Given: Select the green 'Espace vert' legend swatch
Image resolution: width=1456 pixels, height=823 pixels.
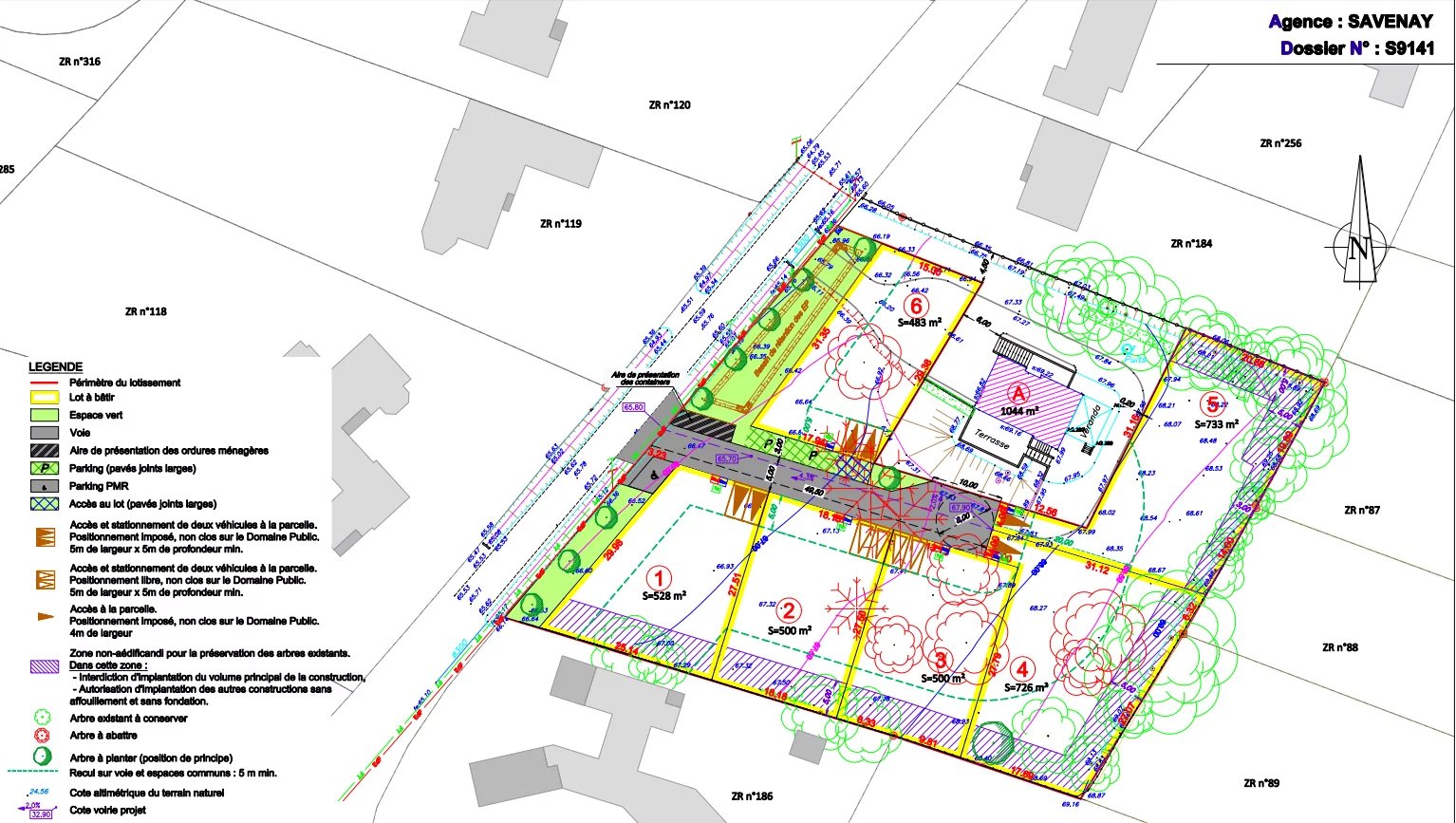Looking at the screenshot, I should coord(43,416).
